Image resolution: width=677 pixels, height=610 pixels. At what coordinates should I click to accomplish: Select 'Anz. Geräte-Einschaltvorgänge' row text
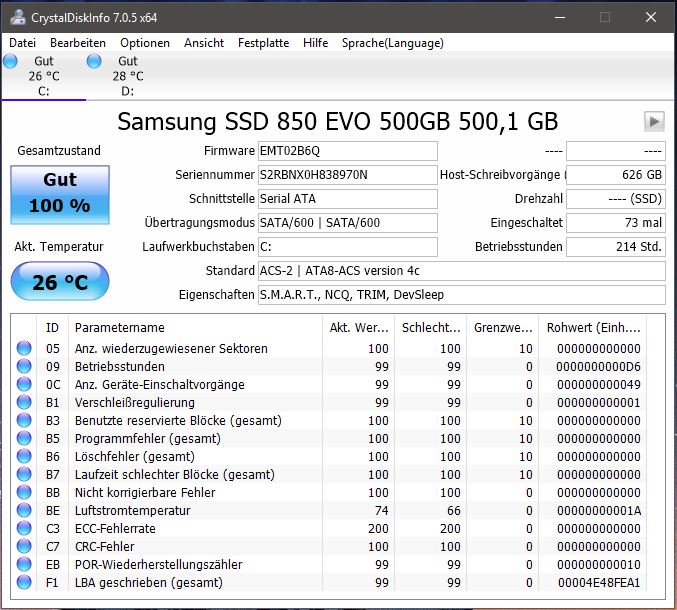[159, 385]
